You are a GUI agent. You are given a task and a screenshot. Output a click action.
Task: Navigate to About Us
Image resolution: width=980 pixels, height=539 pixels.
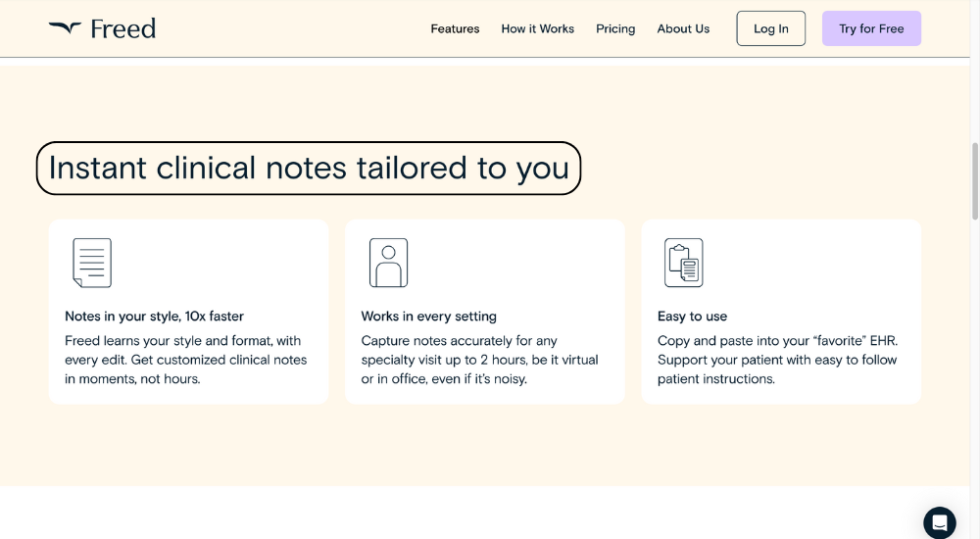click(683, 29)
